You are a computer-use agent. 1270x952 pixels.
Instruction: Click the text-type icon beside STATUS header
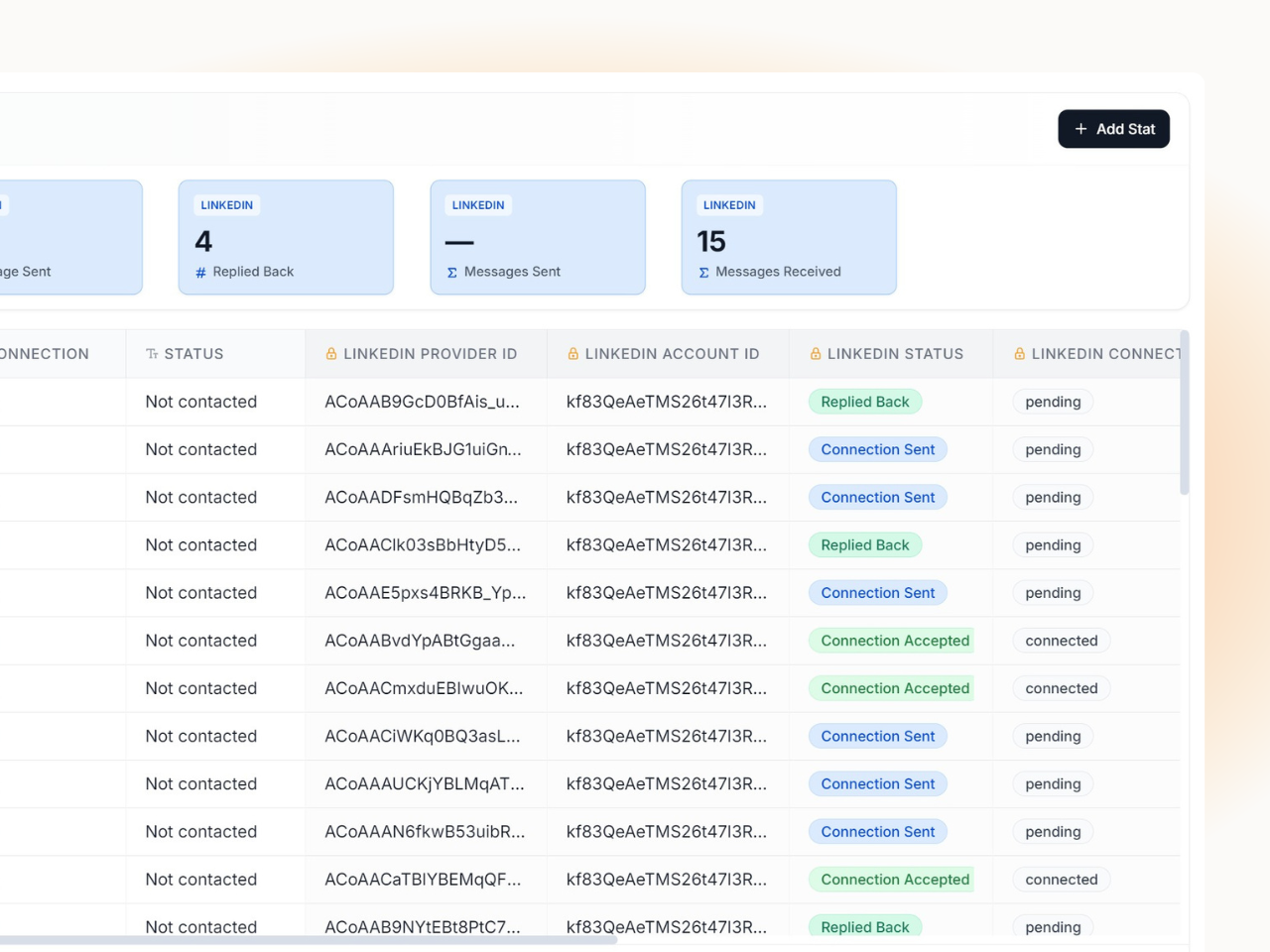click(x=152, y=353)
